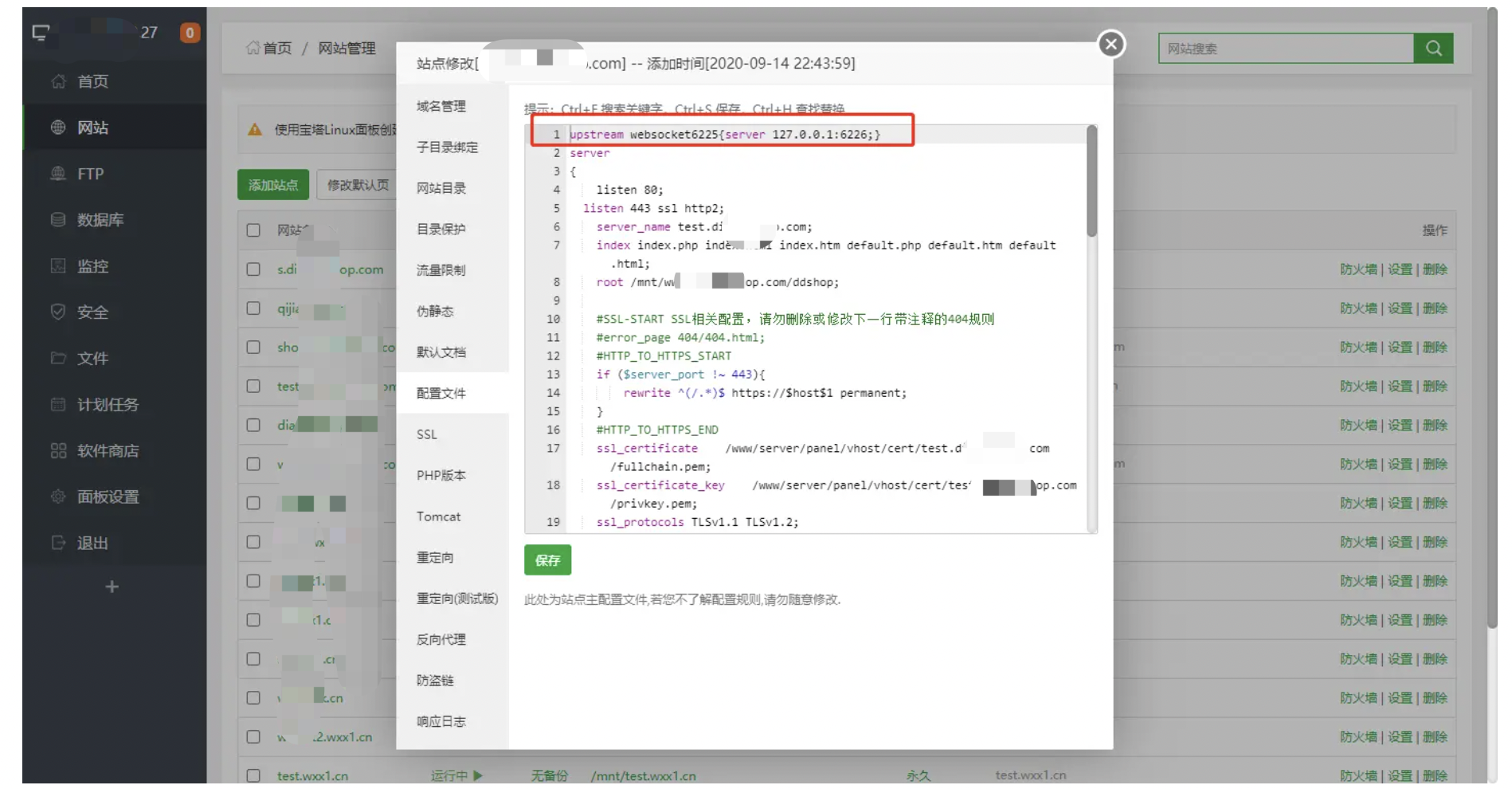Click the 删除 link in first site row
Image resolution: width=1512 pixels, height=789 pixels.
click(x=1435, y=269)
